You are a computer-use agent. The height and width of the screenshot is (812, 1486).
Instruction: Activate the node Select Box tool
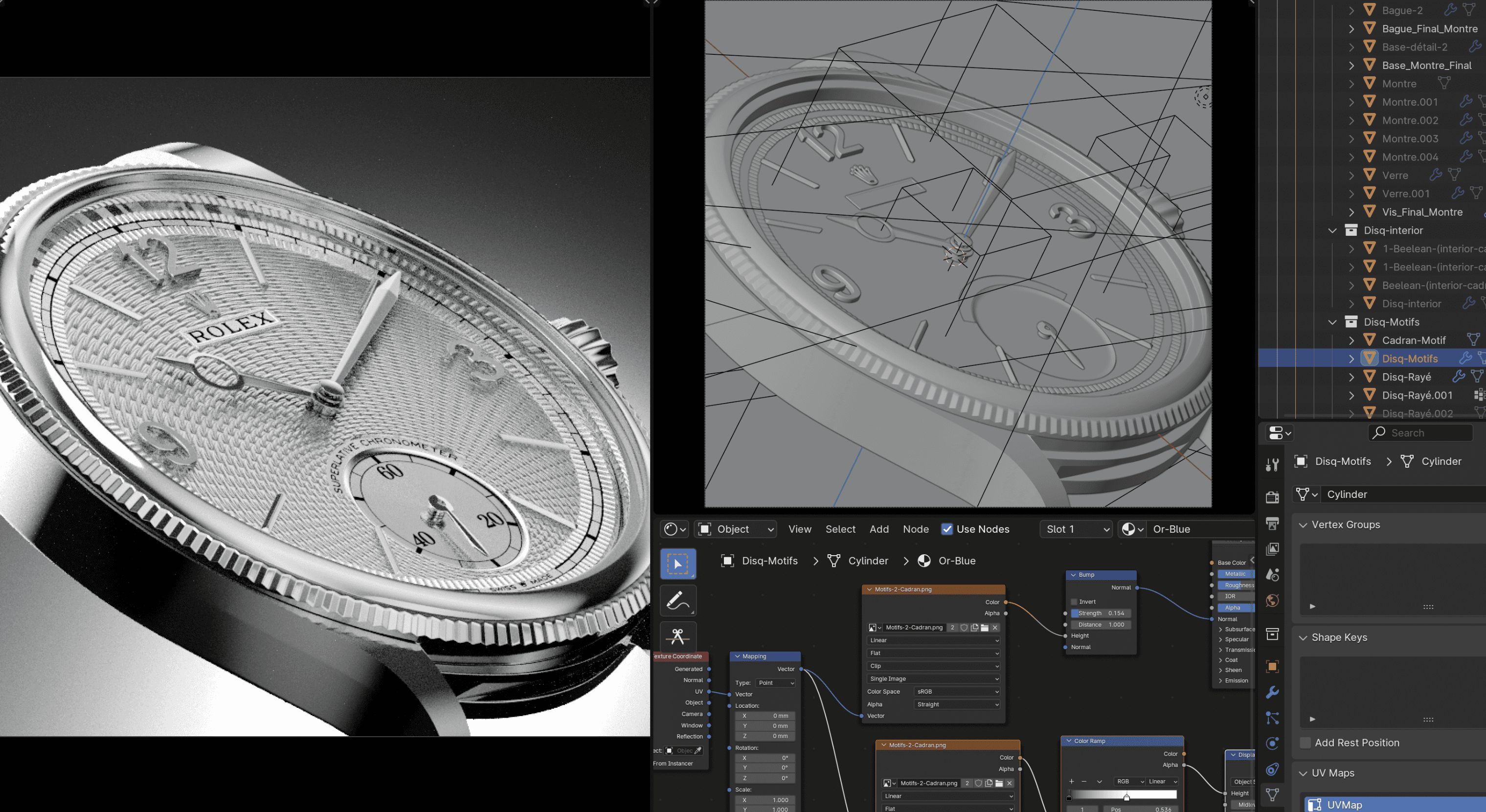pyautogui.click(x=678, y=564)
